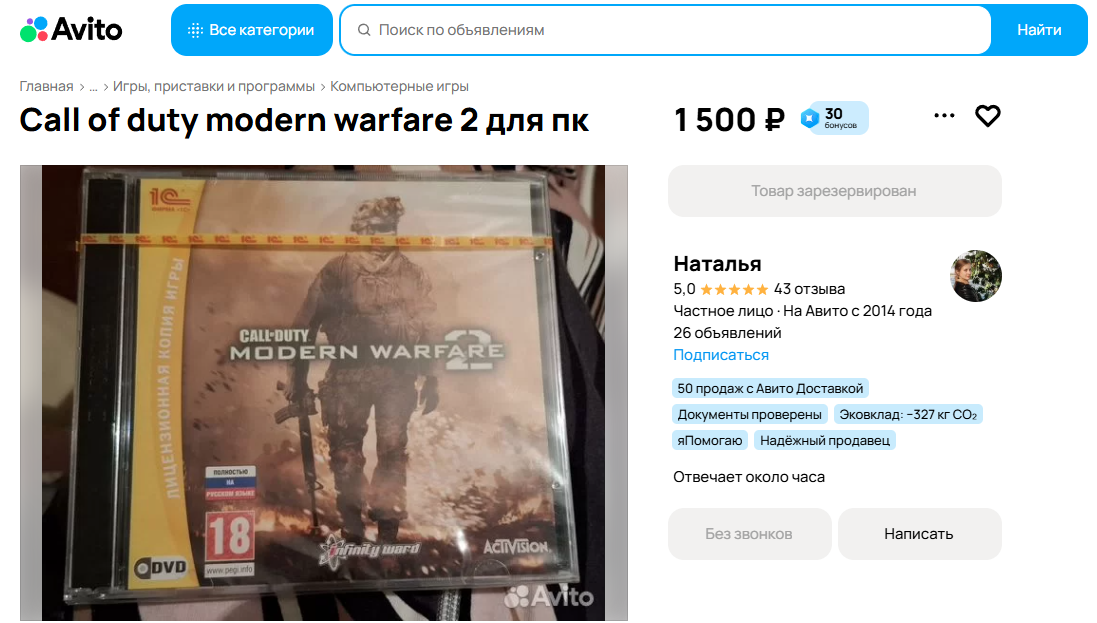Open the 43 отзыва reviews

809,289
